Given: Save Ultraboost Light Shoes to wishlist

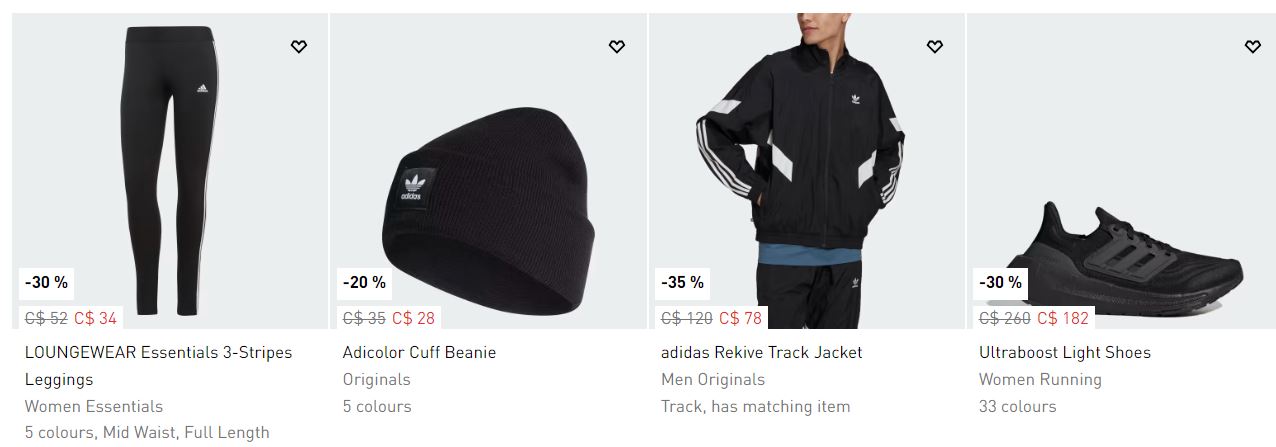Looking at the screenshot, I should [1253, 46].
